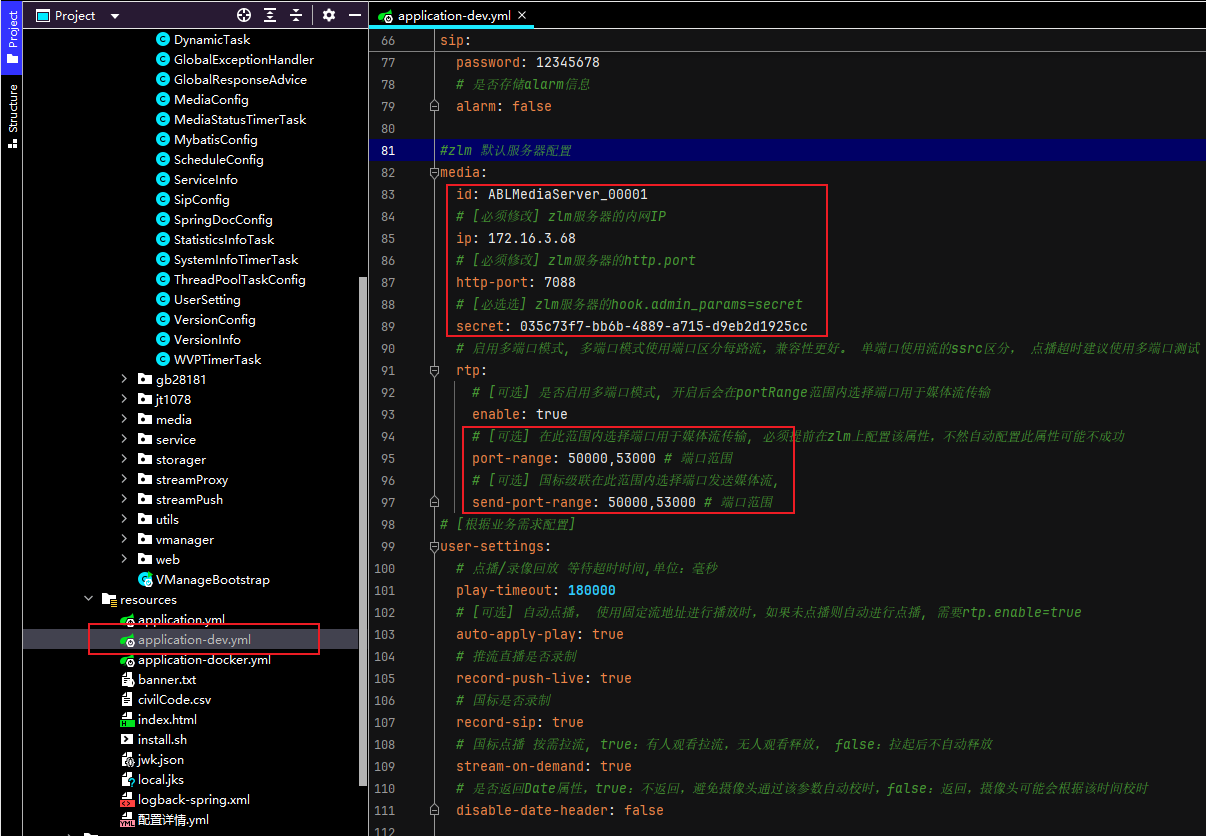Expand the media package

(124, 419)
